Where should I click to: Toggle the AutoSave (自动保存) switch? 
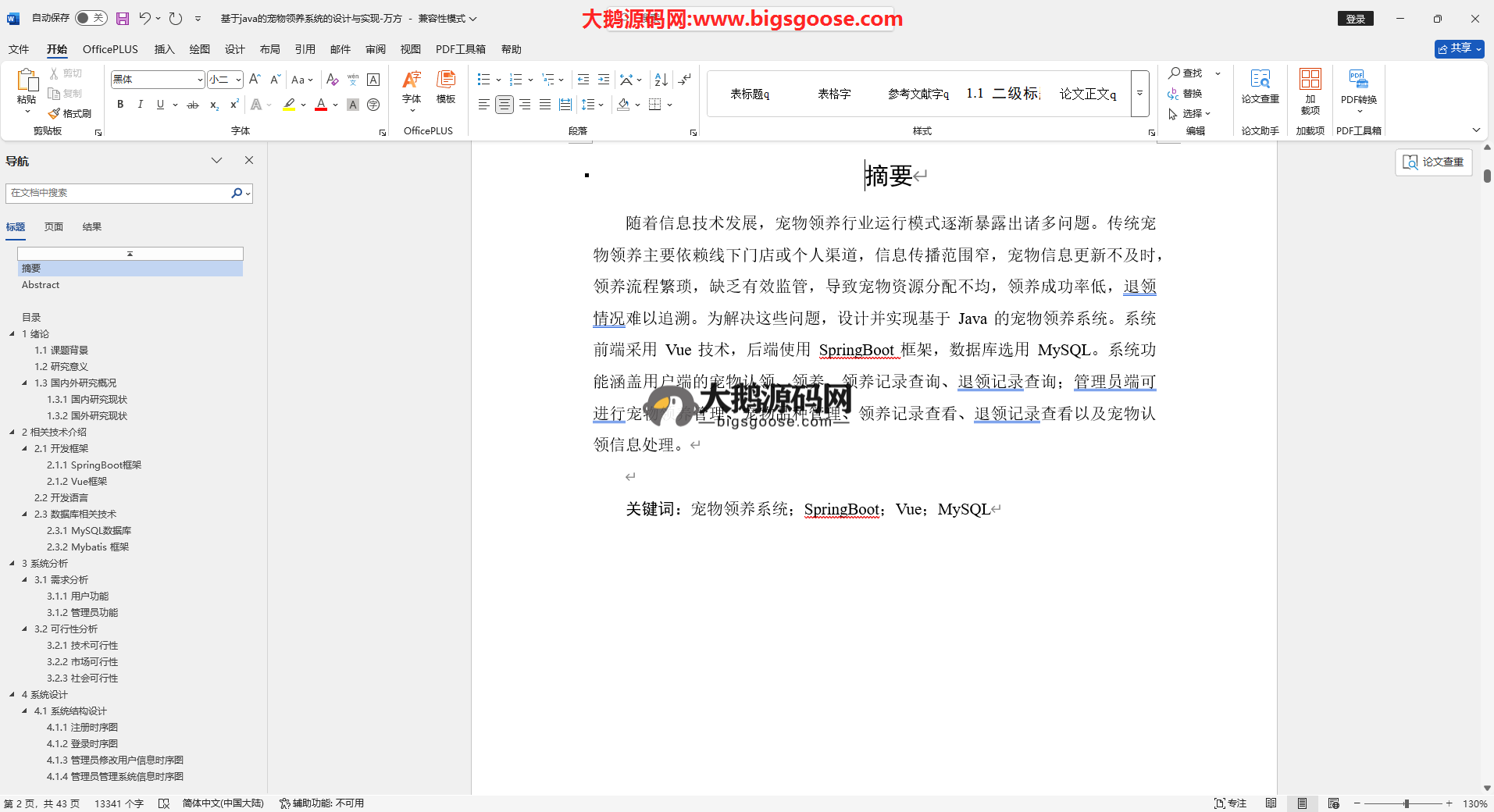pos(91,18)
